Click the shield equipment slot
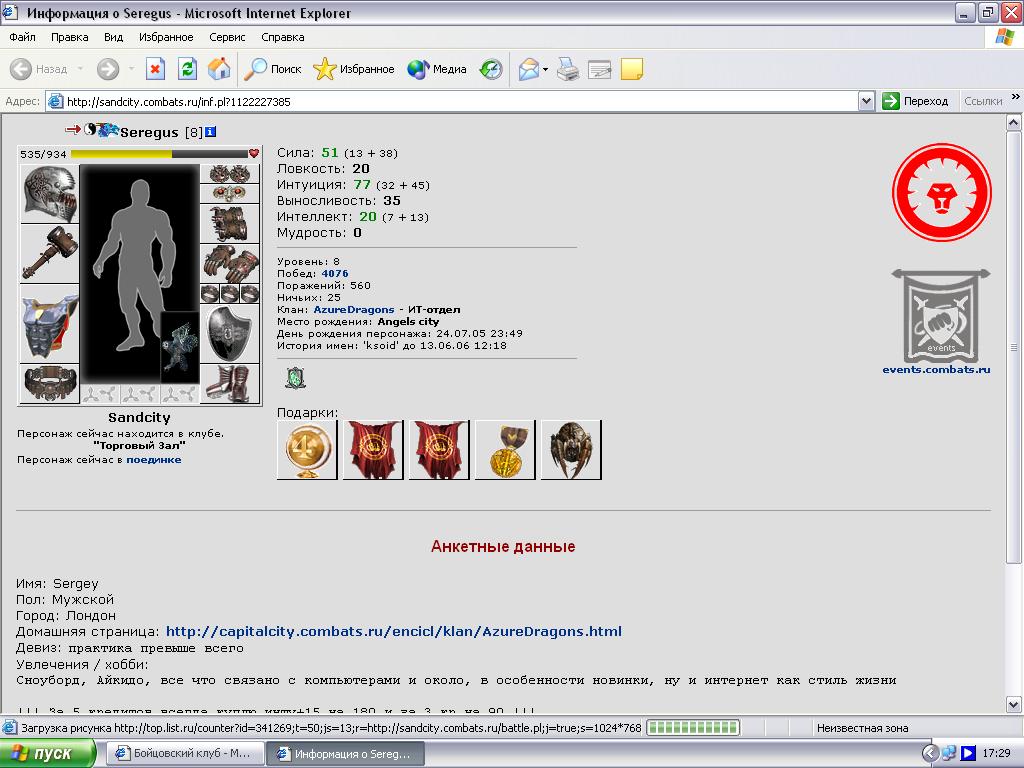1024x768 pixels. (229, 333)
